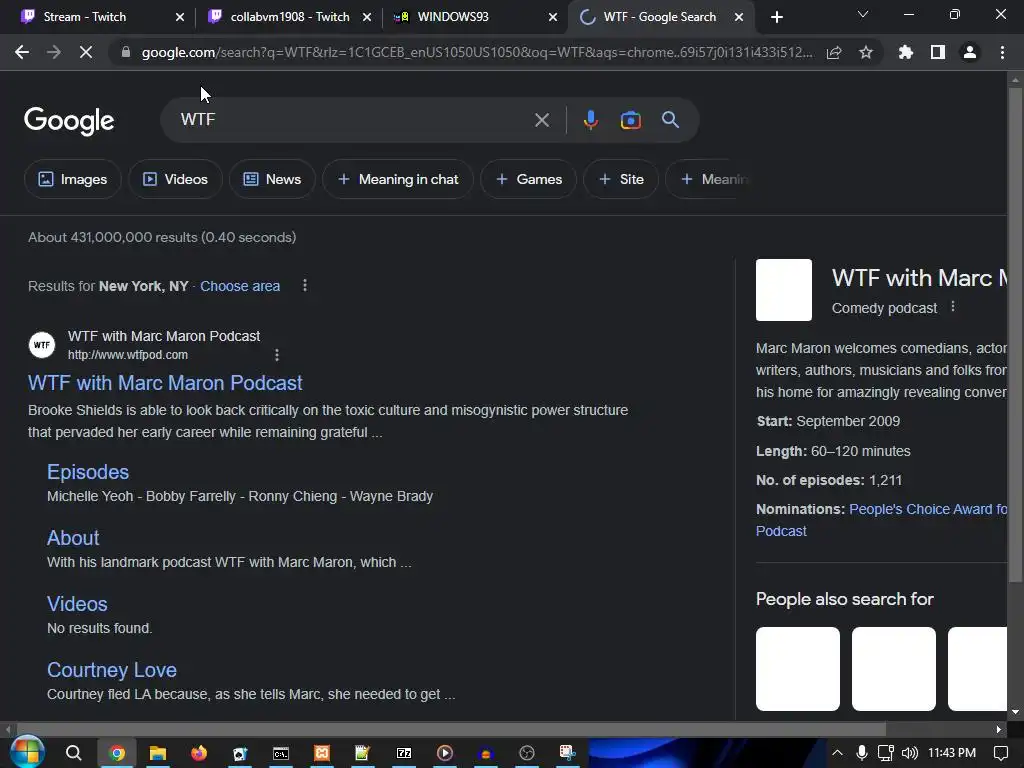Open the Episodes sitelink
This screenshot has height=768, width=1024.
click(88, 472)
